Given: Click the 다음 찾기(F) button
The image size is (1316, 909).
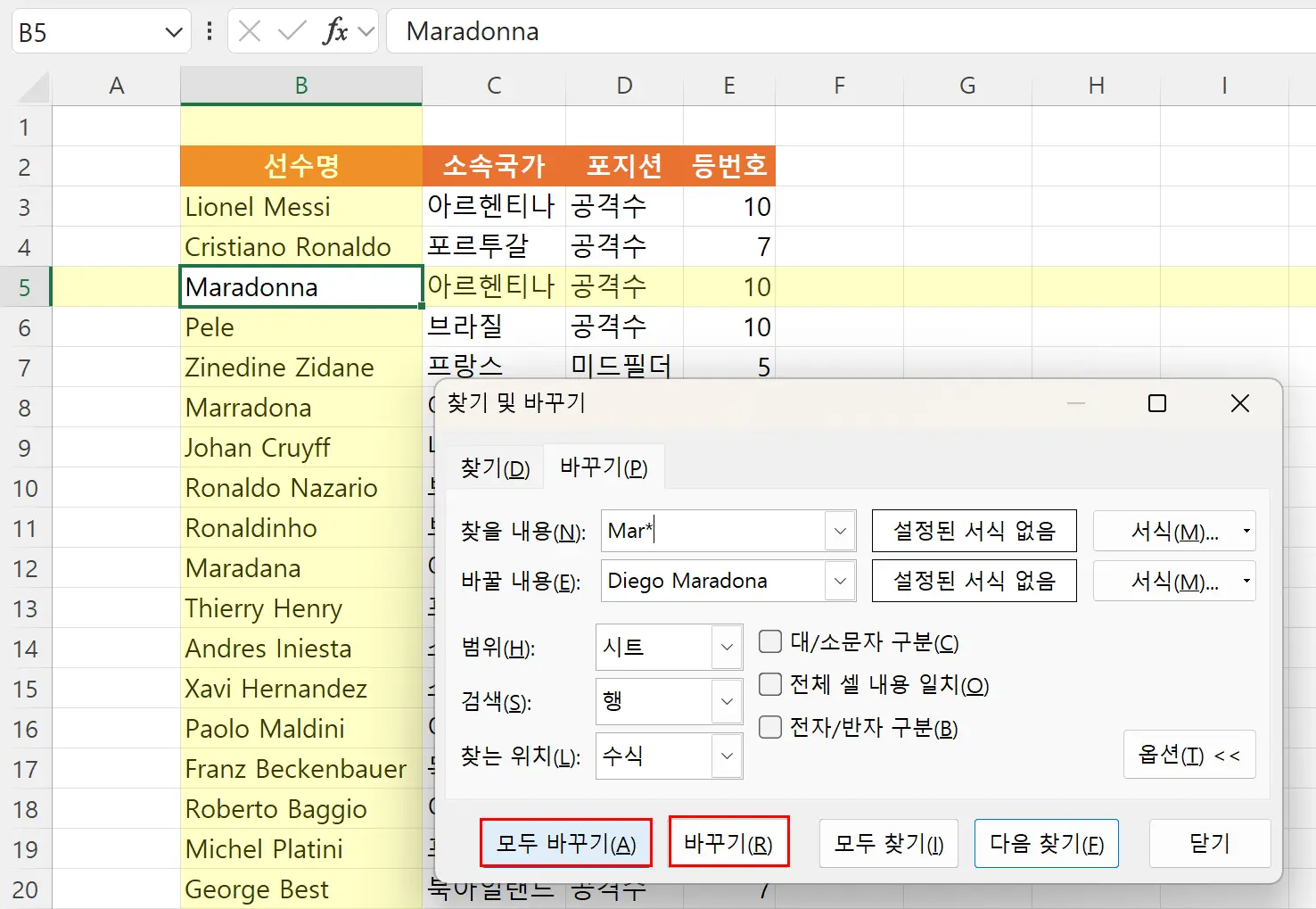Looking at the screenshot, I should point(1046,843).
